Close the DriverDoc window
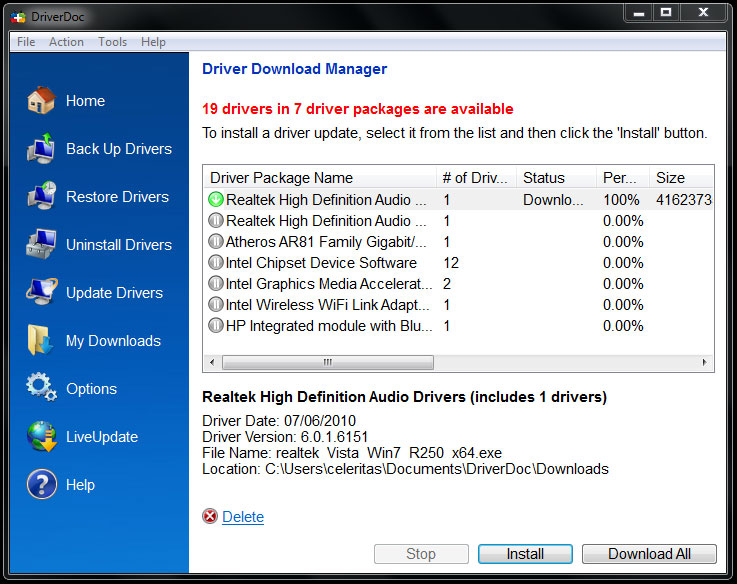The image size is (737, 584). pyautogui.click(x=703, y=13)
